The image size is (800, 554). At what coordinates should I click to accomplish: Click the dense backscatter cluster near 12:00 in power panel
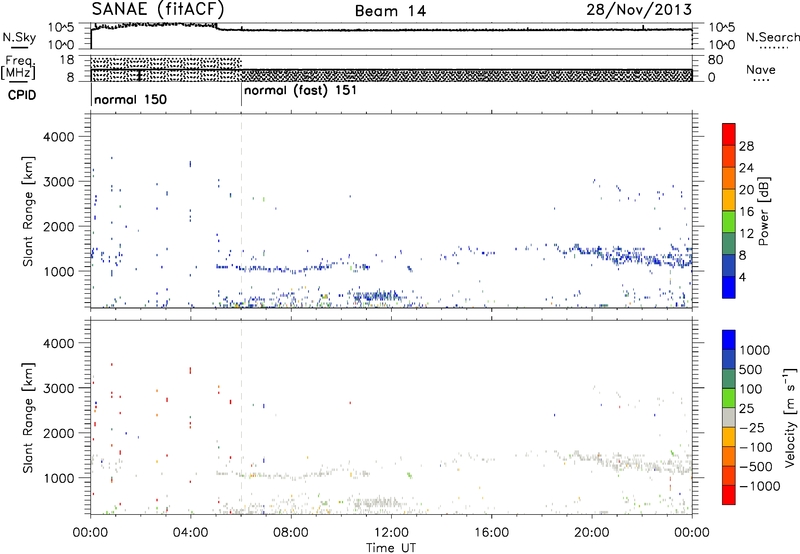click(x=376, y=296)
